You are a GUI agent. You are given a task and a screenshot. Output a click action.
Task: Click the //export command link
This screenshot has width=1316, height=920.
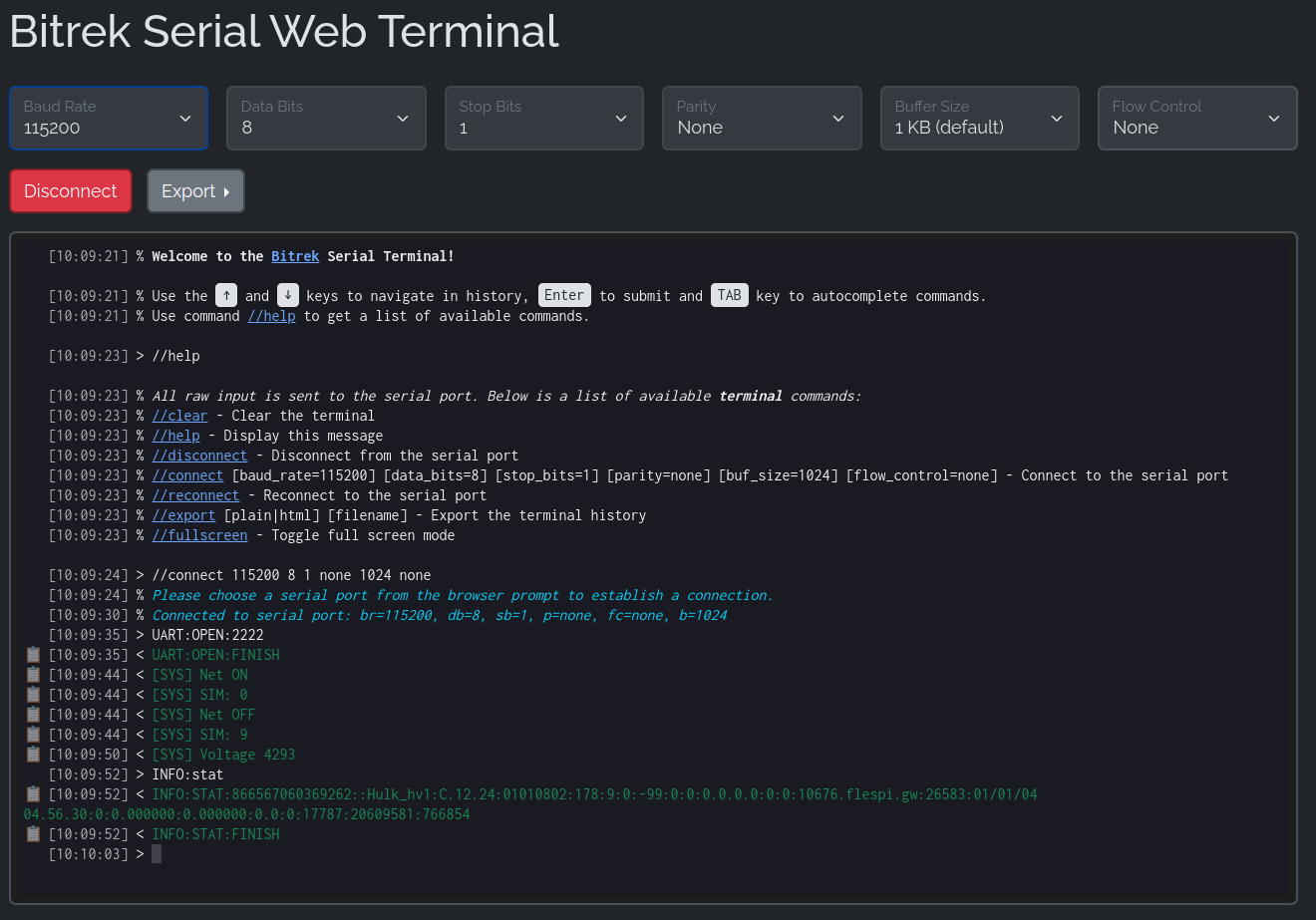[x=183, y=515]
